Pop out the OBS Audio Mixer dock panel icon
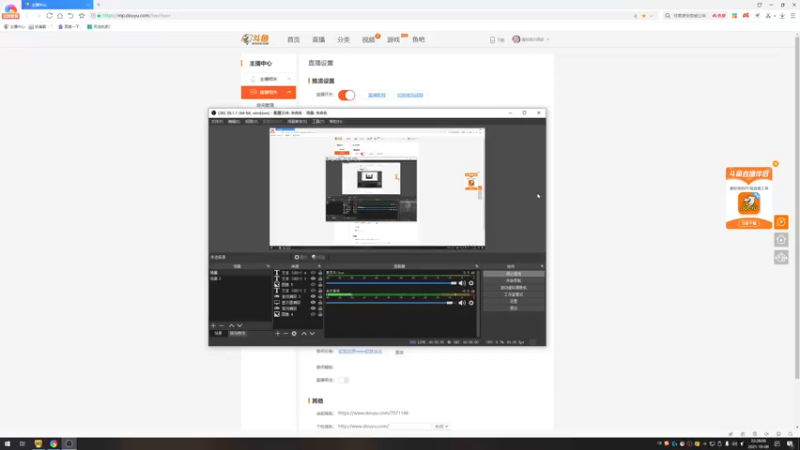 coord(477,266)
